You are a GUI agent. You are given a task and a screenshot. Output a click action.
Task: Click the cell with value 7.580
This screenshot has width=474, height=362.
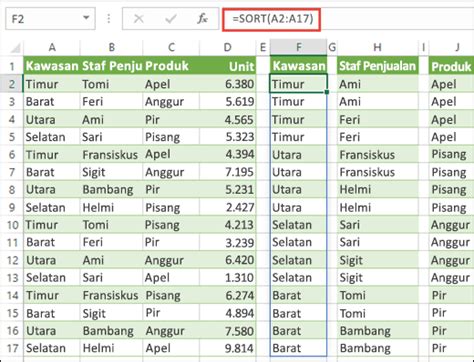coord(227,331)
